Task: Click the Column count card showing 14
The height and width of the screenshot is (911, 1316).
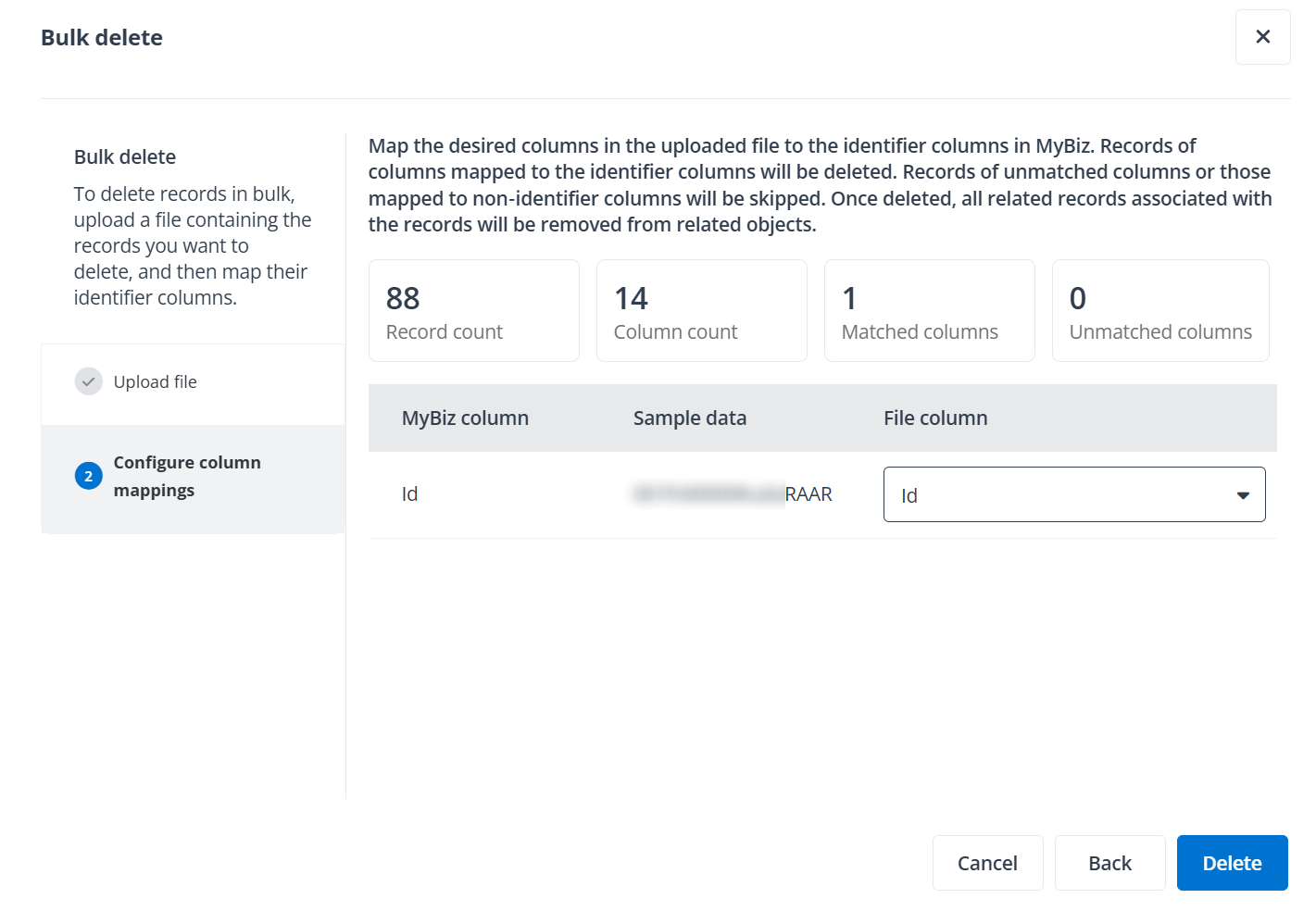Action: tap(701, 310)
